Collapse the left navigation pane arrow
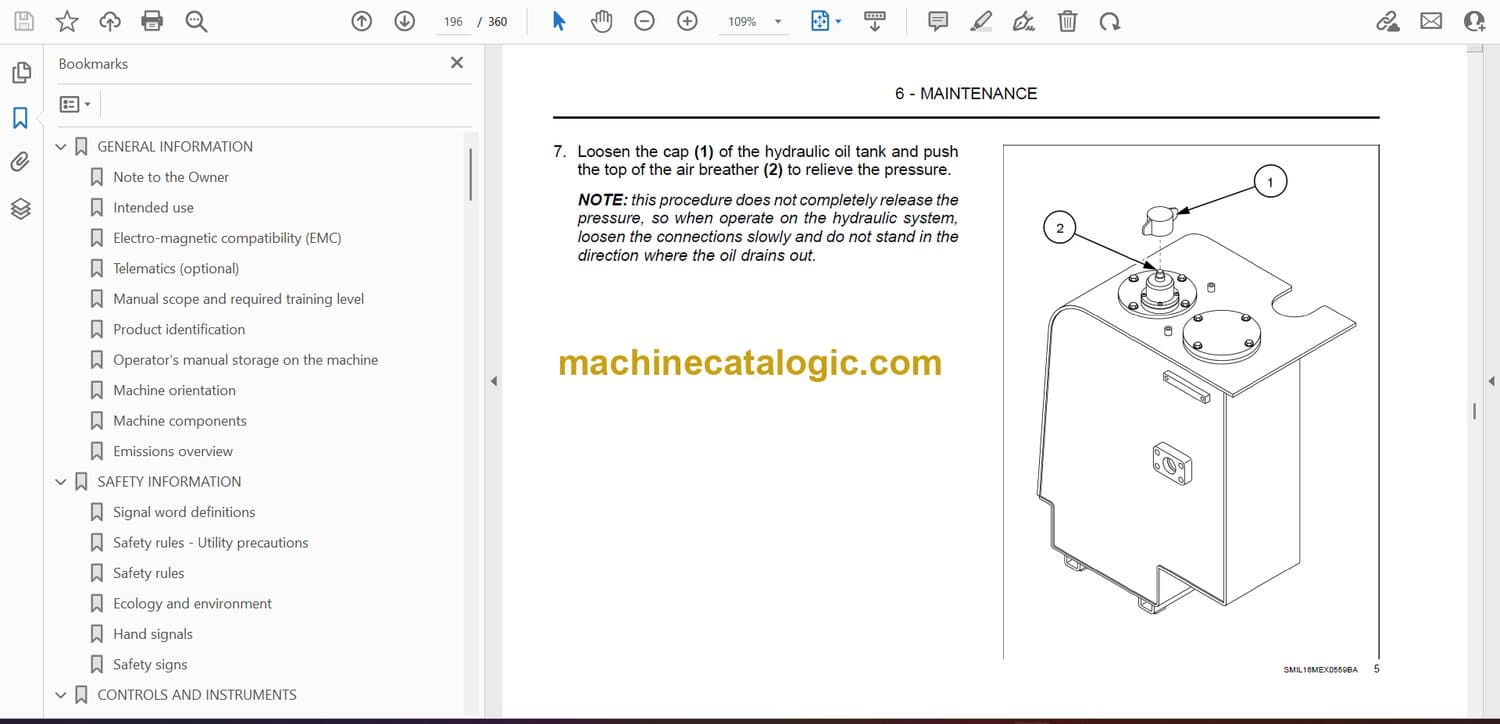The width and height of the screenshot is (1500, 724). [x=492, y=381]
